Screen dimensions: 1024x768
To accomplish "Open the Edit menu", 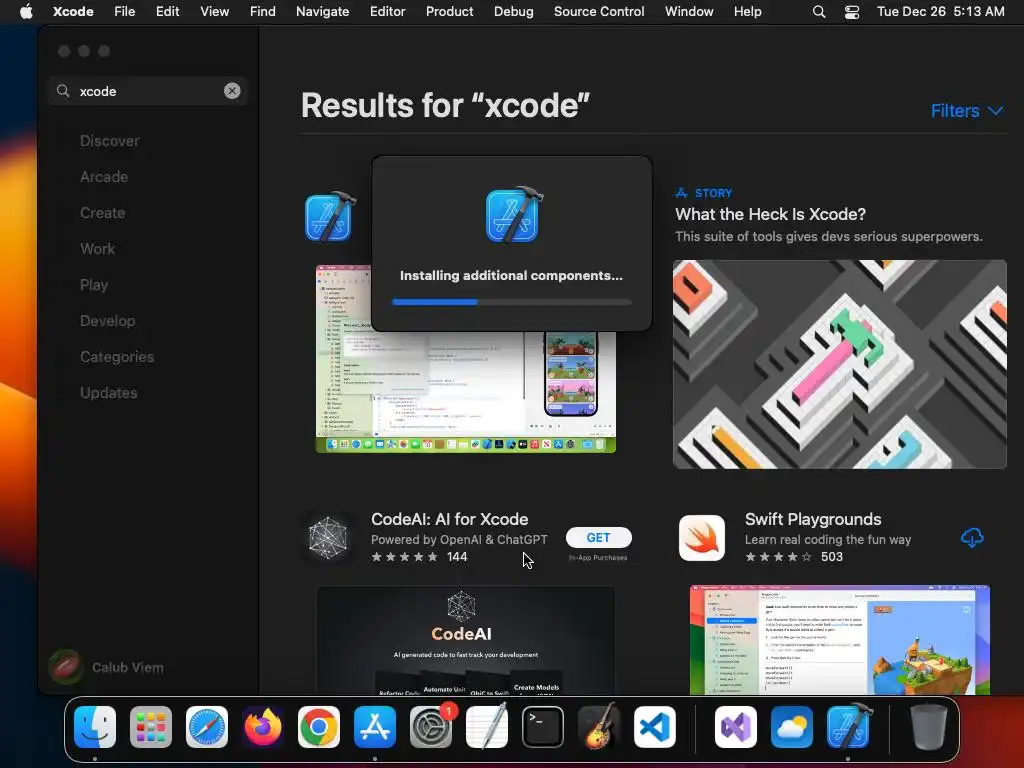I will click(x=167, y=12).
